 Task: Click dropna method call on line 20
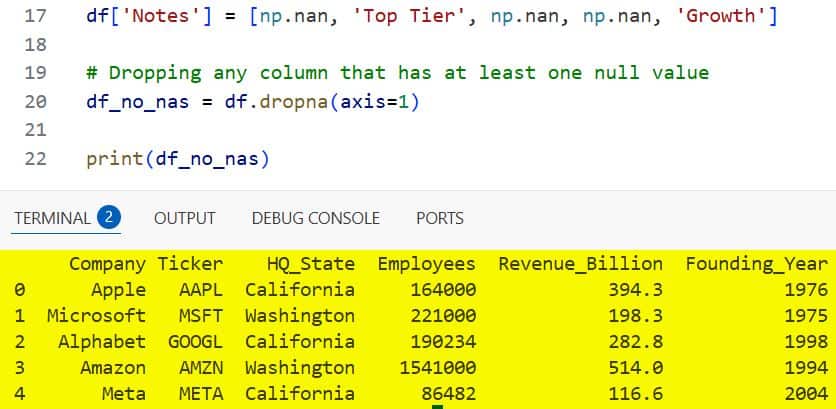(x=294, y=102)
